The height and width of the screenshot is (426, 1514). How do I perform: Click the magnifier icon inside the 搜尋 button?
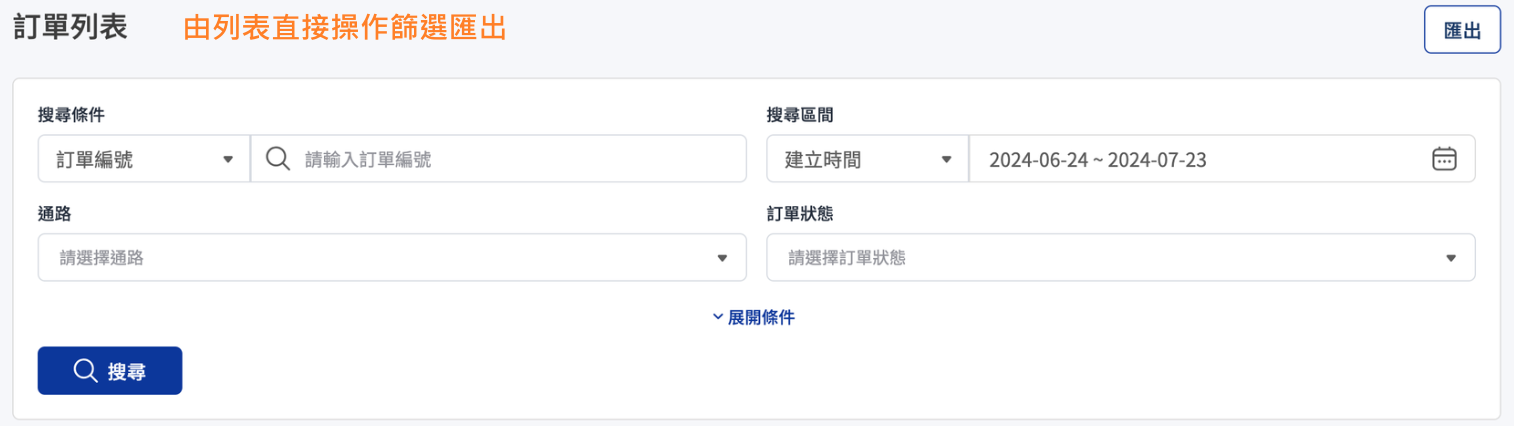click(86, 371)
